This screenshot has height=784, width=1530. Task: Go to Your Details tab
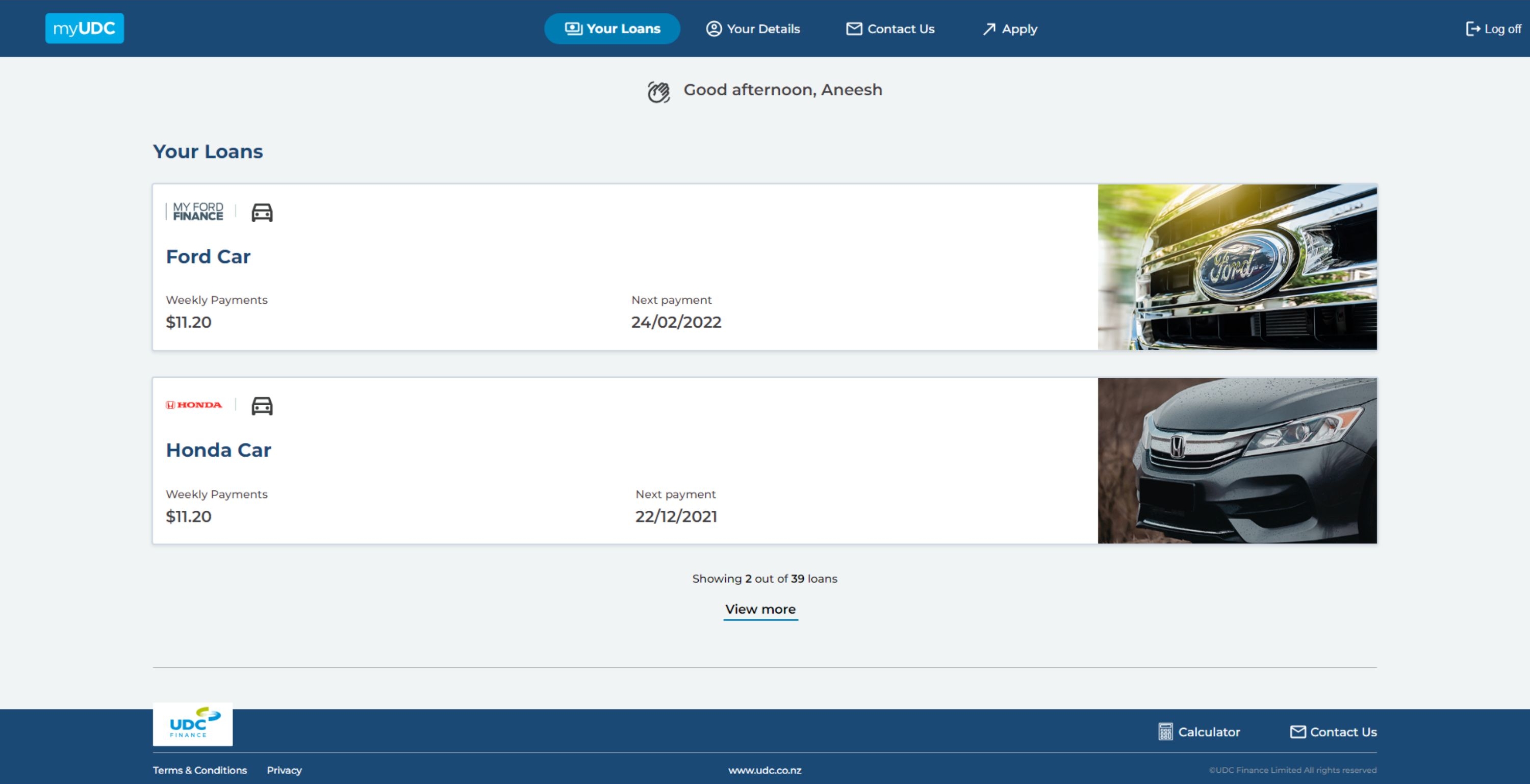click(x=753, y=29)
